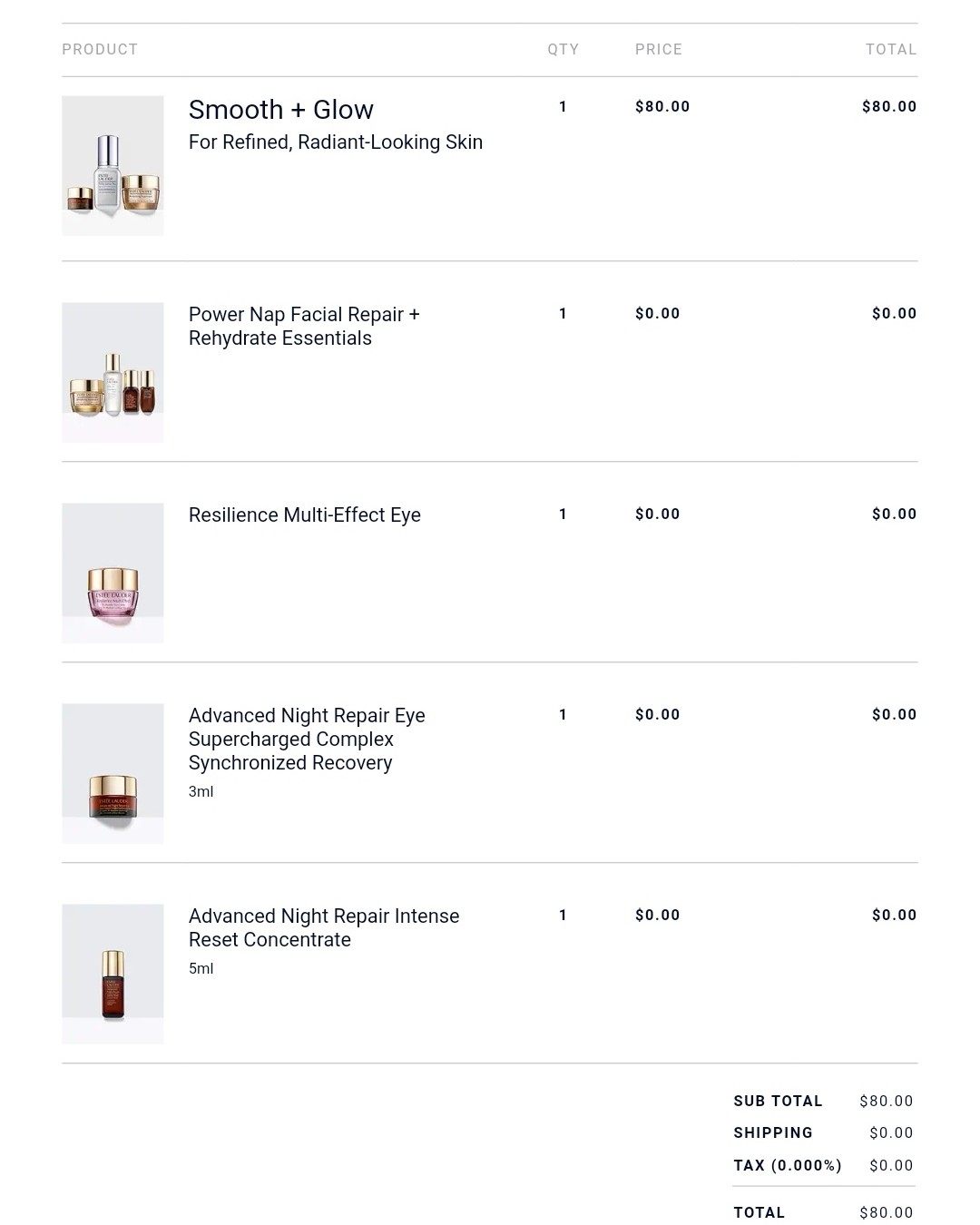Viewport: 980px width, 1225px height.
Task: Click the For Refined, Radiant-Looking Skin subtitle
Action: click(x=335, y=142)
